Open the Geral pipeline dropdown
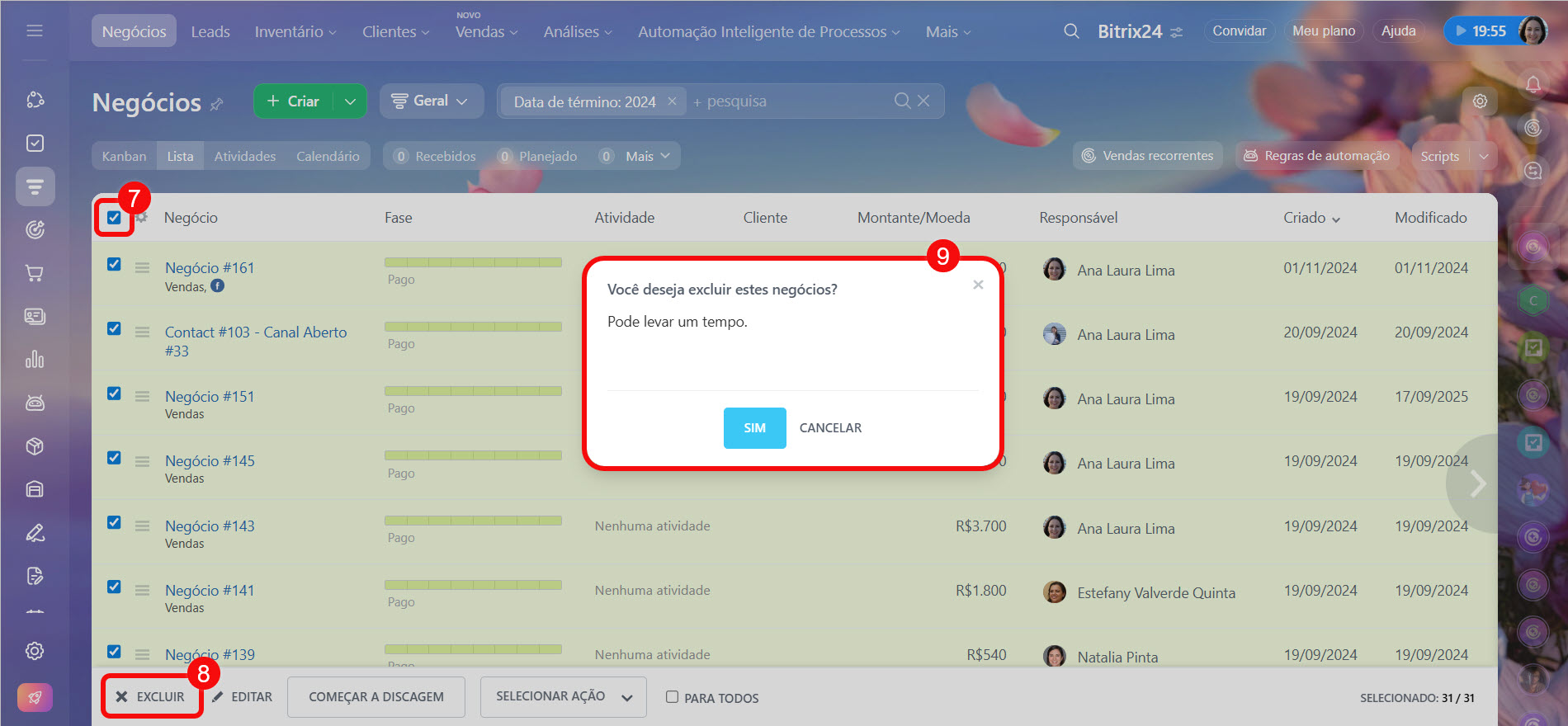This screenshot has height=726, width=1568. point(431,101)
